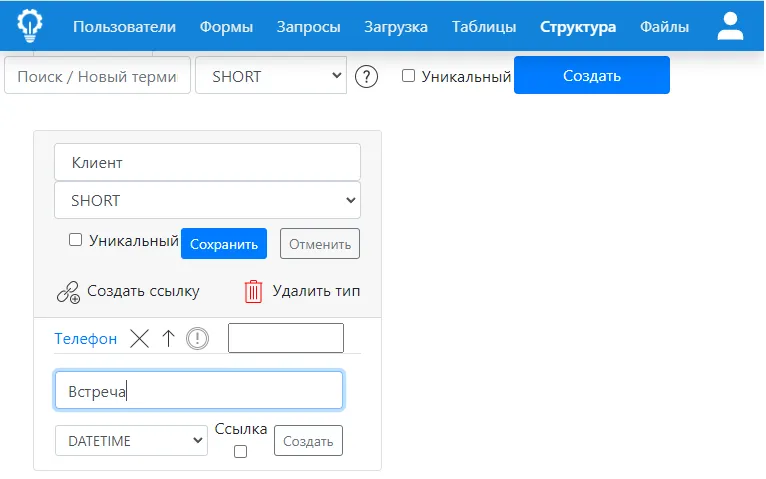Viewport: 766px width, 479px height.
Task: Open the SHORT dropdown under Клиент field
Action: click(208, 200)
